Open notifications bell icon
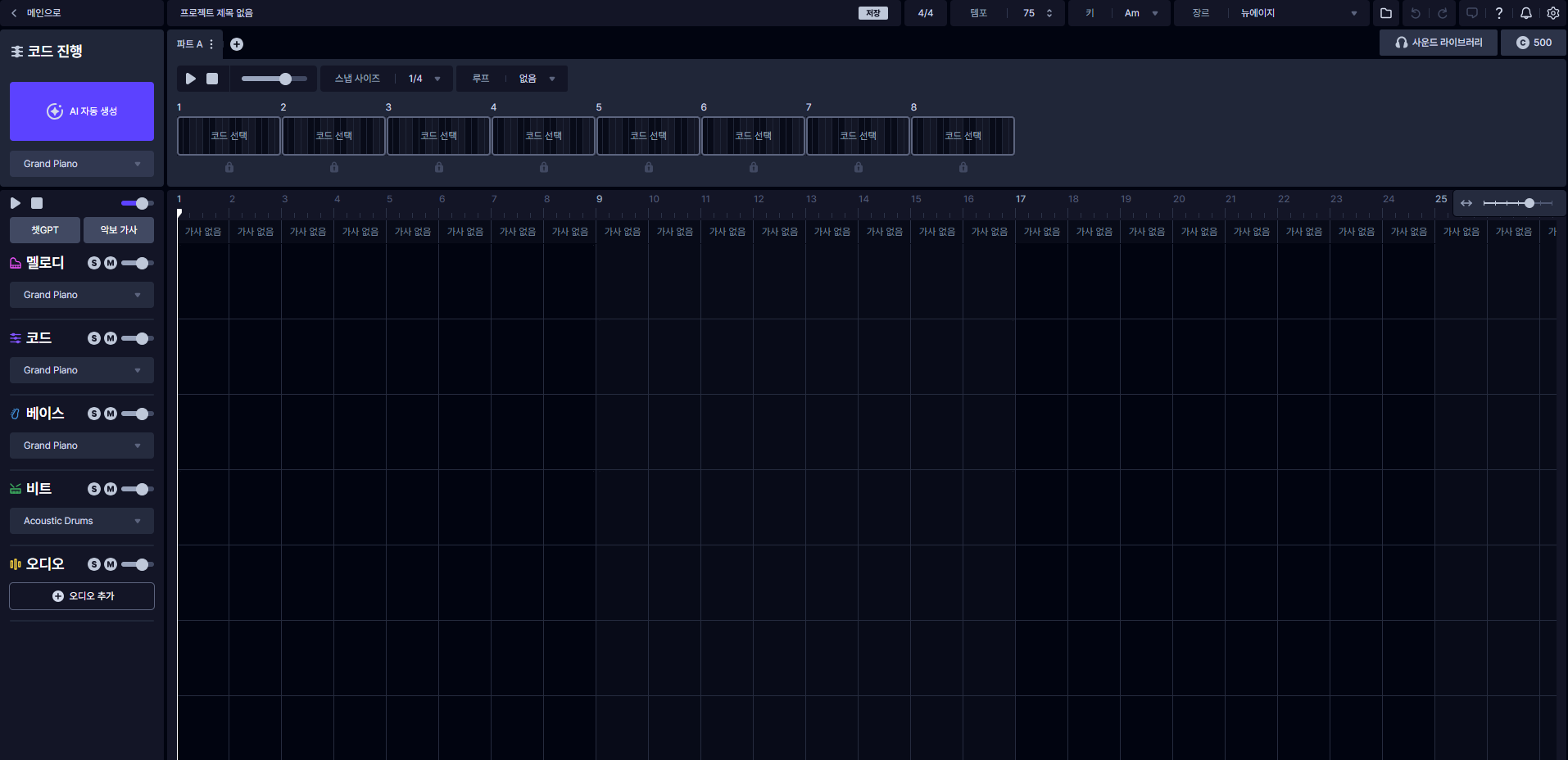The height and width of the screenshot is (760, 1568). tap(1526, 13)
